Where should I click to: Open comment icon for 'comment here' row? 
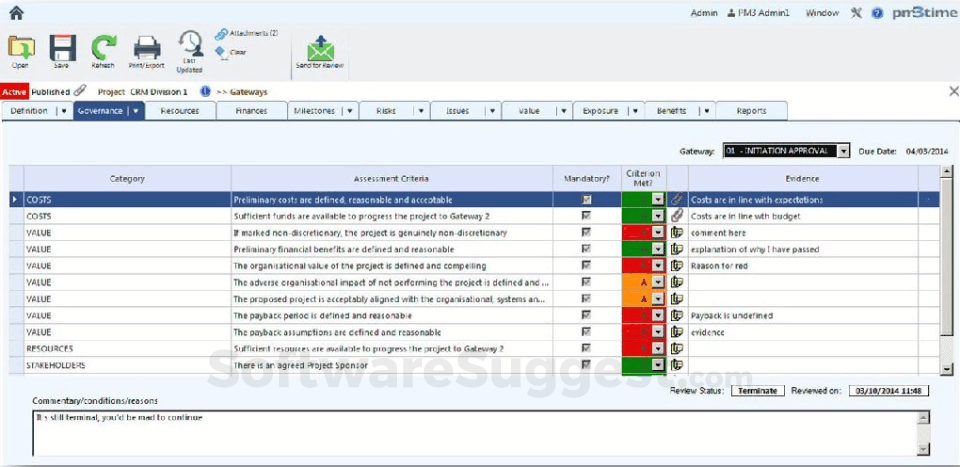[x=677, y=233]
